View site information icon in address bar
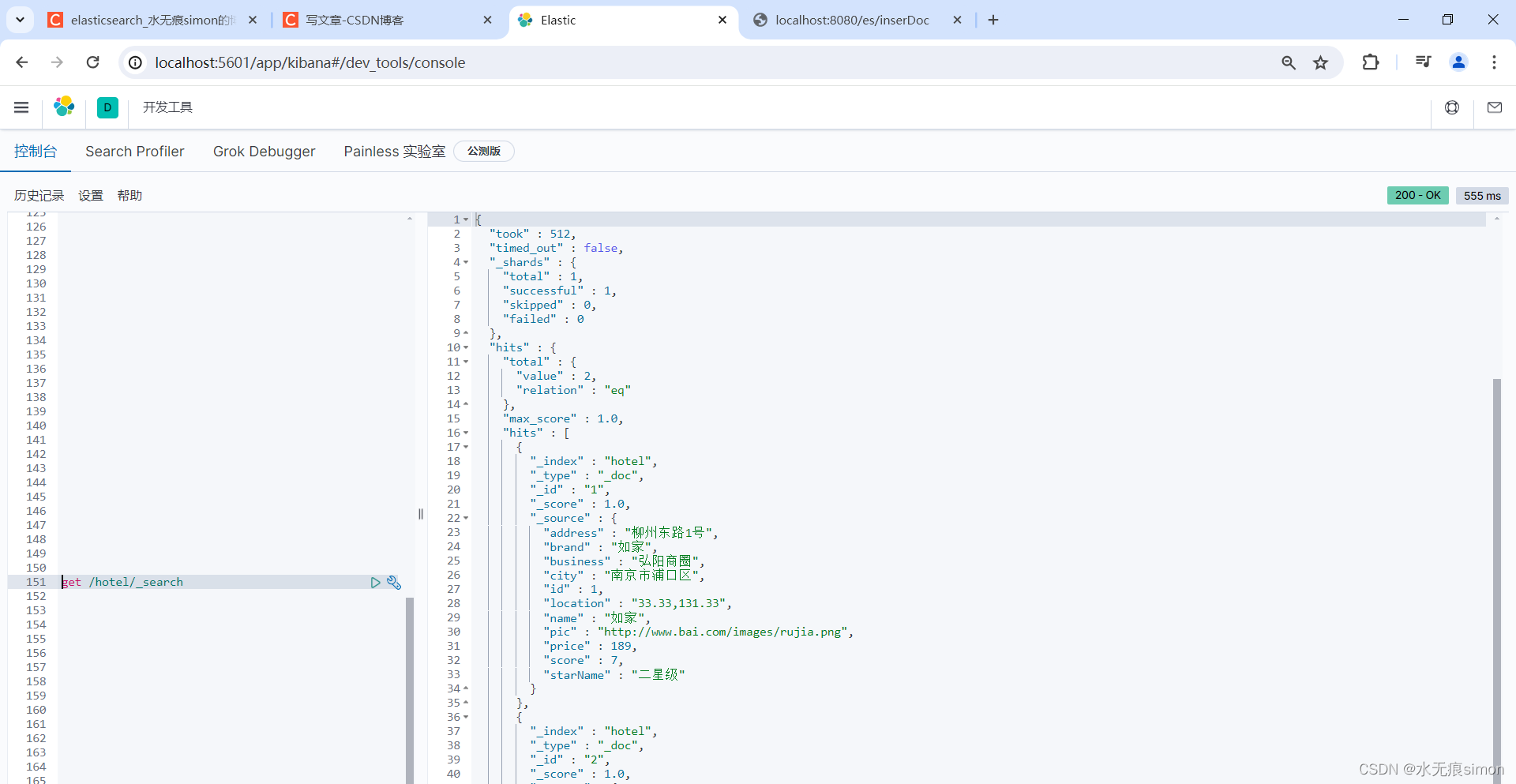The image size is (1516, 784). coord(136,62)
